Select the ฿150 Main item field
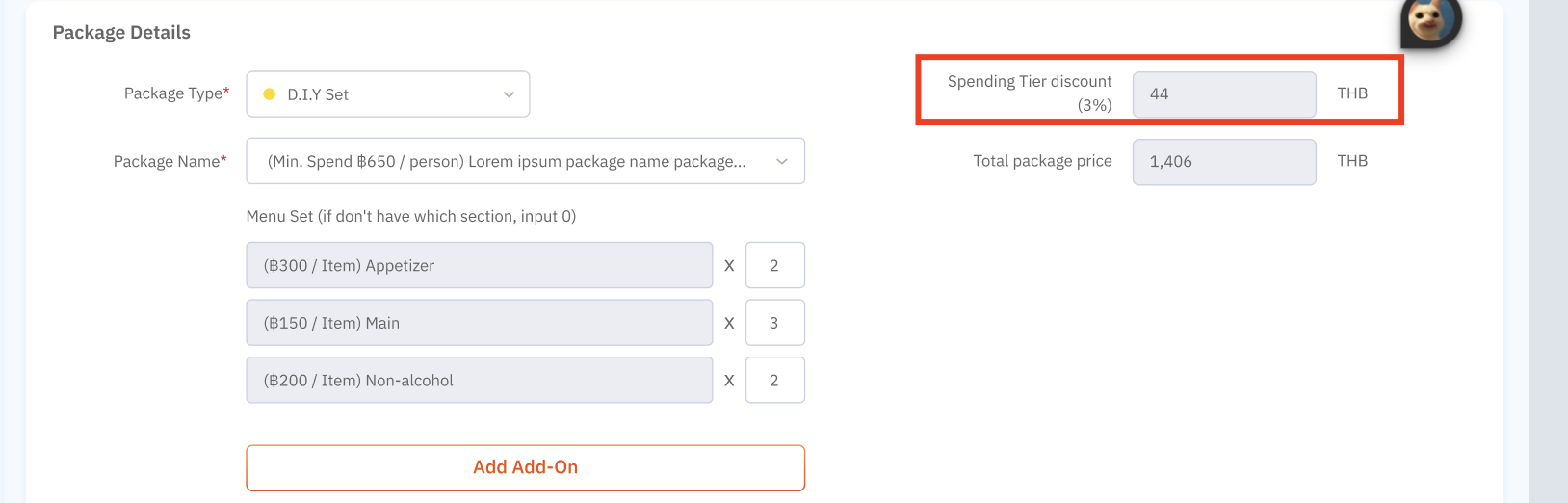 479,323
